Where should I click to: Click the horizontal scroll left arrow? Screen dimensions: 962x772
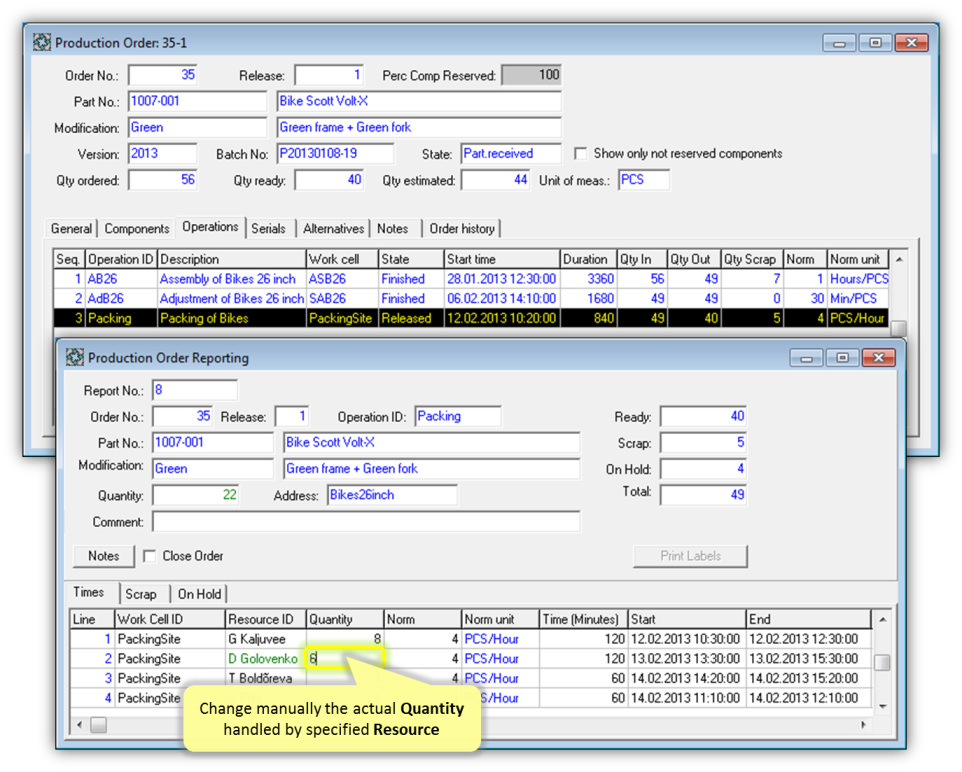79,725
